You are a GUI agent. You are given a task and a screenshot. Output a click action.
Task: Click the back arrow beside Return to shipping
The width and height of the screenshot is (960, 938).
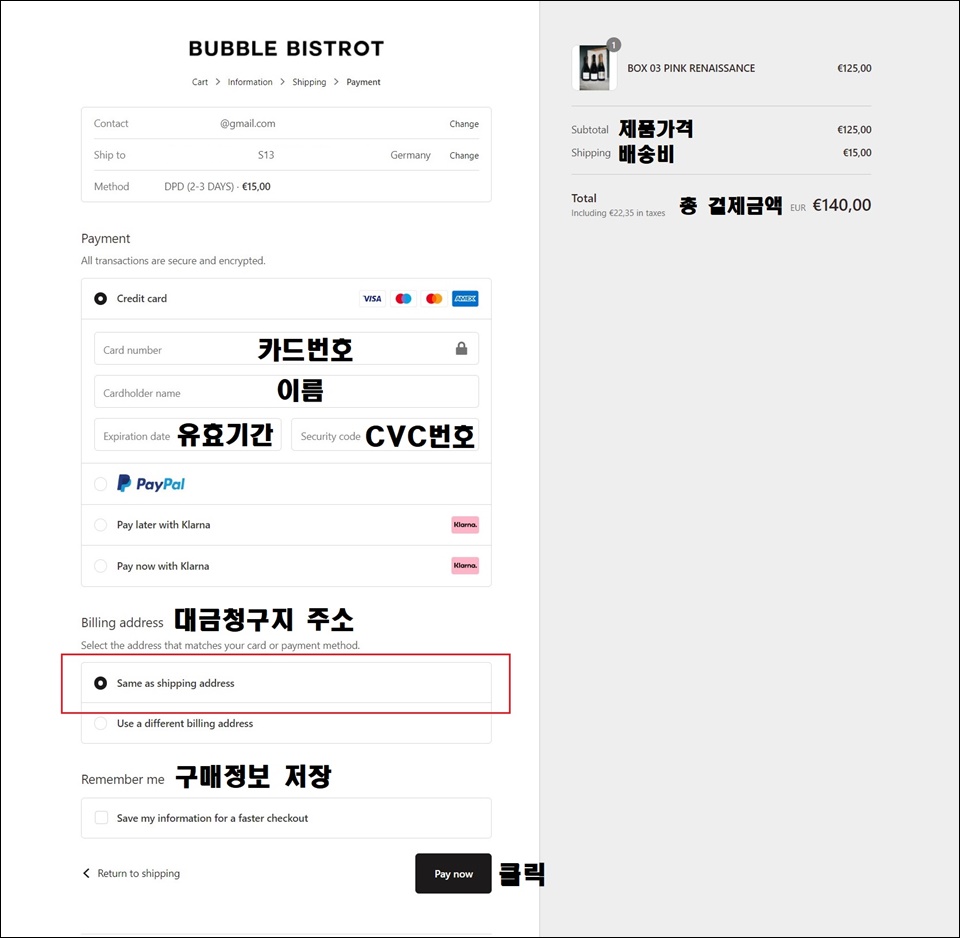click(x=86, y=873)
